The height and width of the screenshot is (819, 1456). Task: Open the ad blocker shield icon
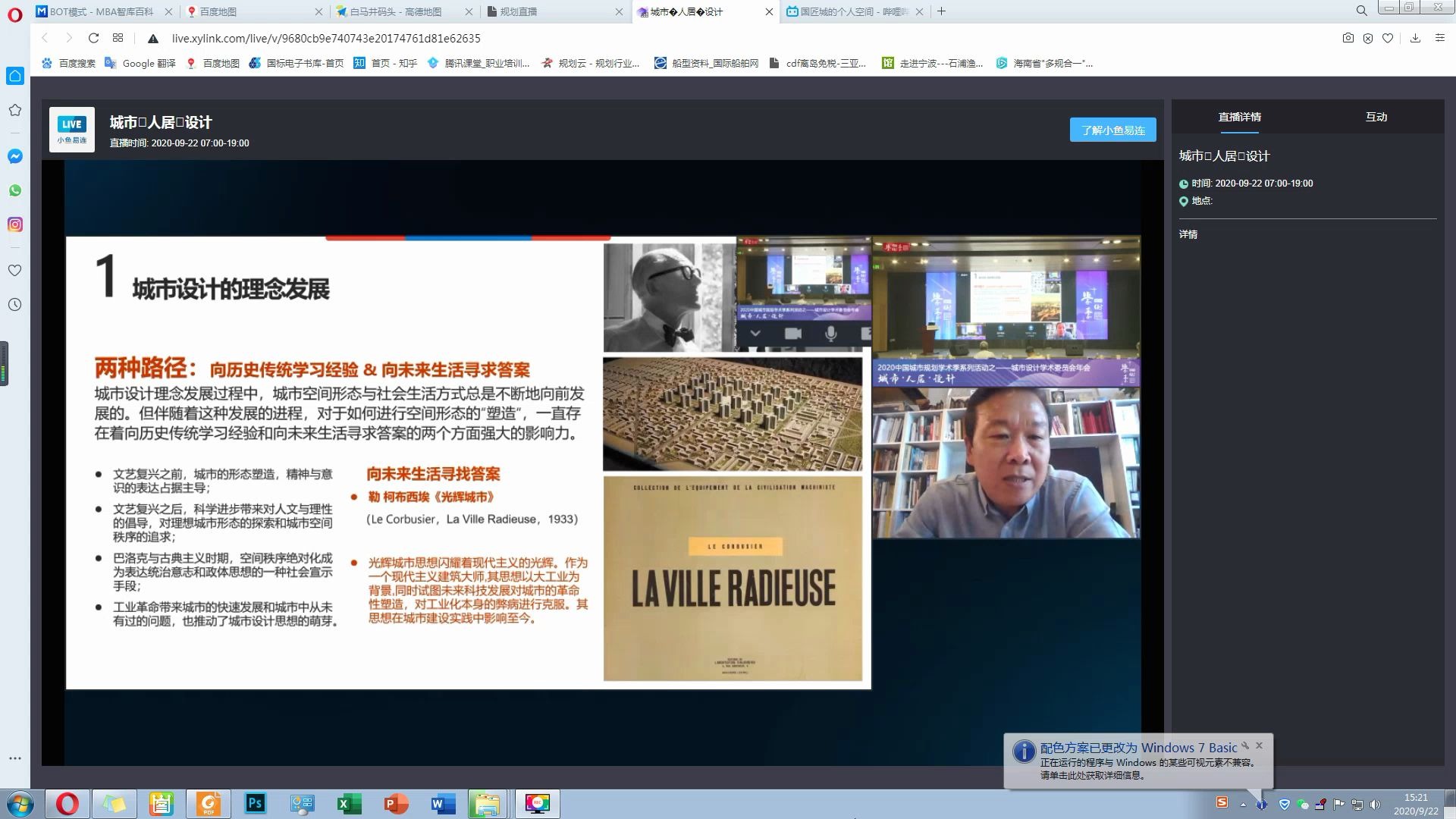[1367, 38]
